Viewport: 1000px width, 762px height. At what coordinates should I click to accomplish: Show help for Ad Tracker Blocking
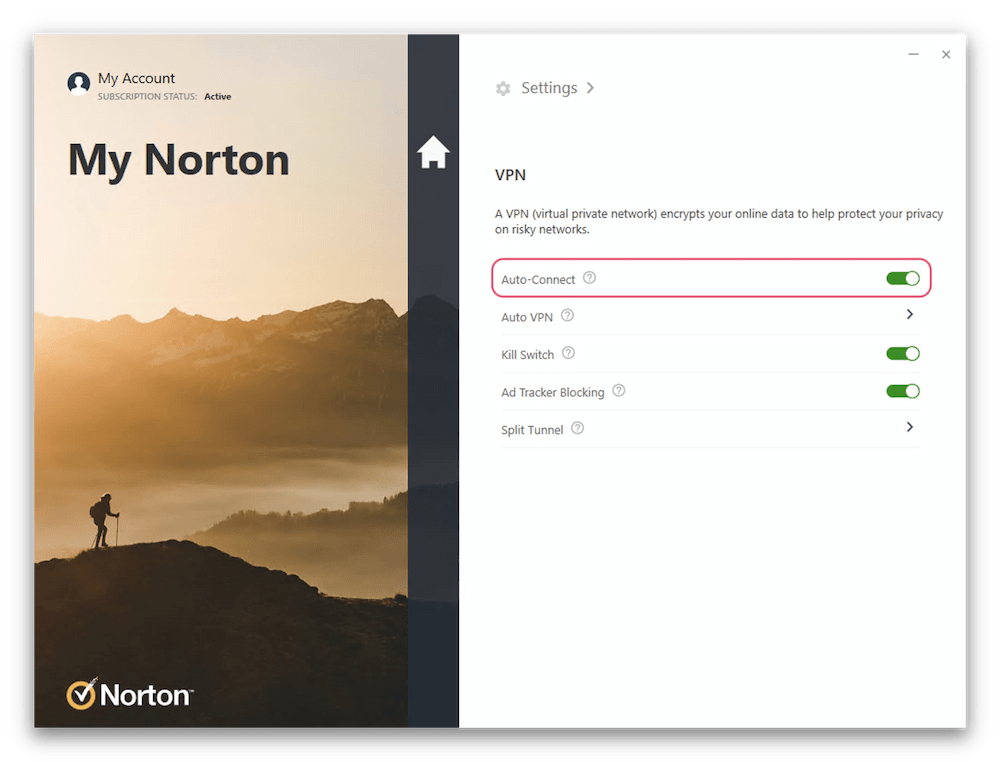coord(619,390)
